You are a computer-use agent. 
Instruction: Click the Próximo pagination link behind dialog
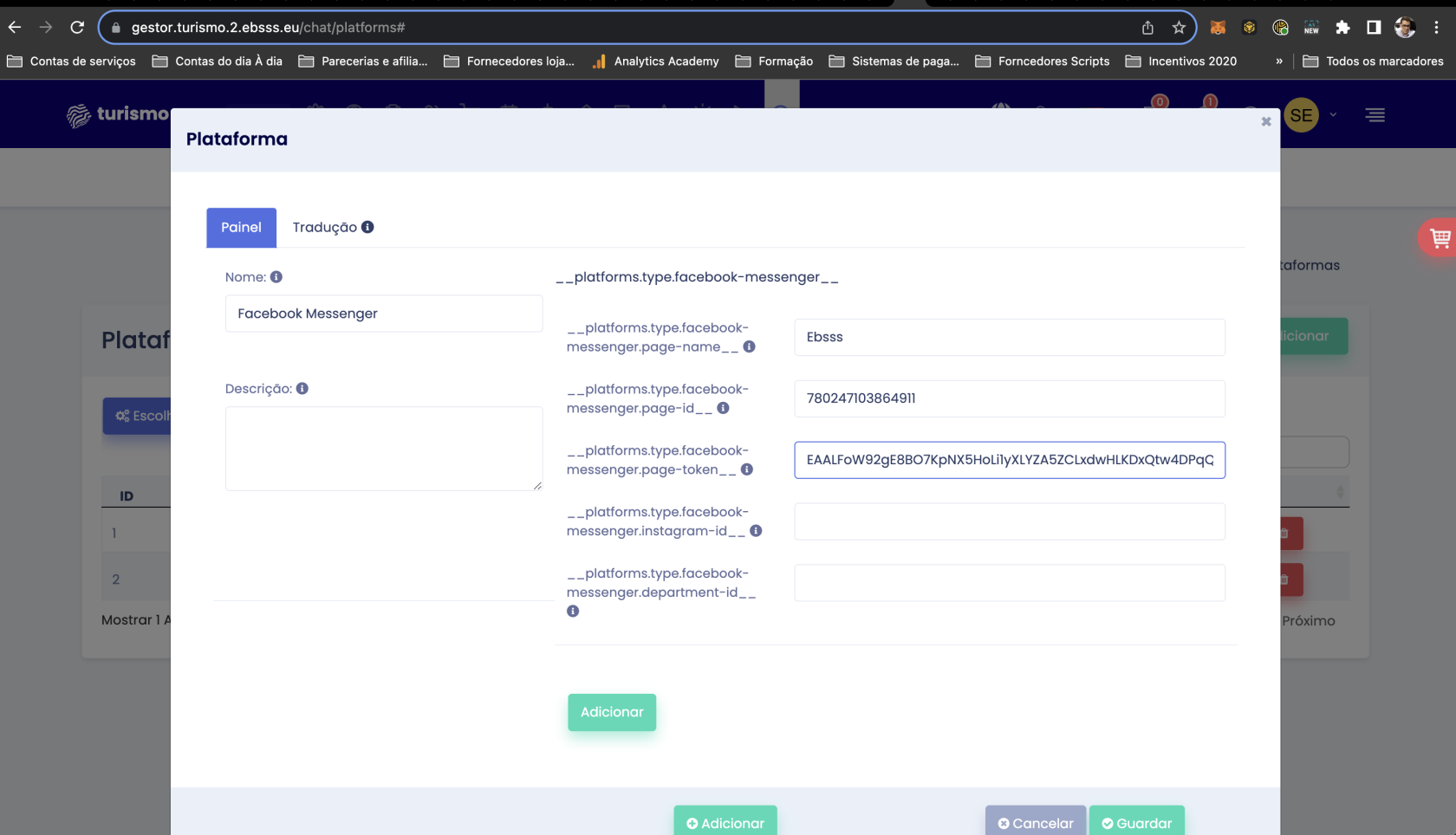click(x=1309, y=621)
